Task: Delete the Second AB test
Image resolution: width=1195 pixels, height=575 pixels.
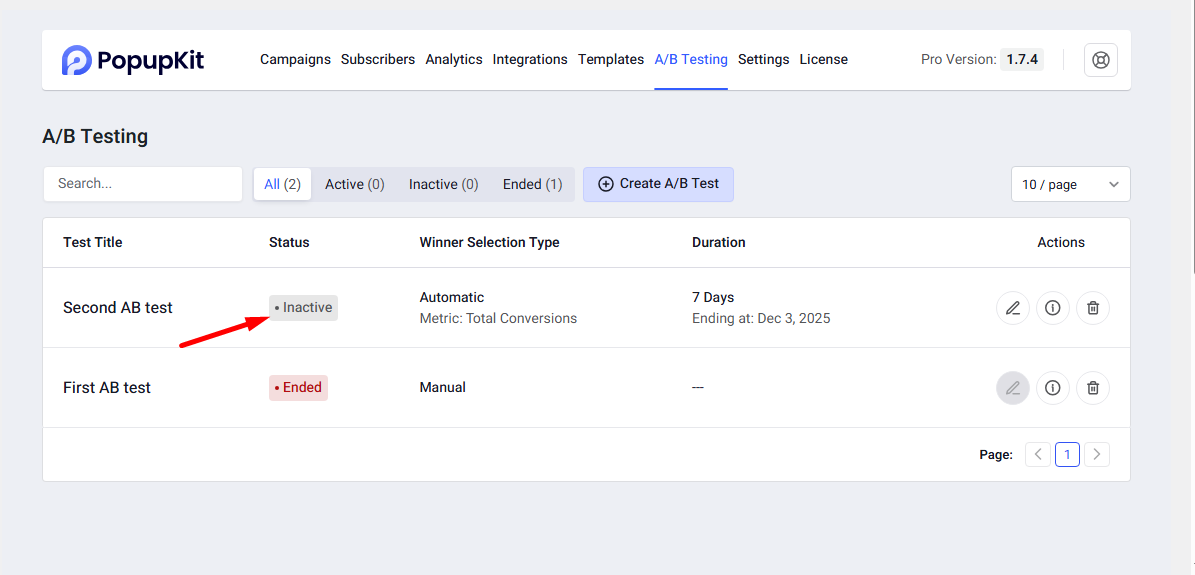Action: tap(1093, 308)
